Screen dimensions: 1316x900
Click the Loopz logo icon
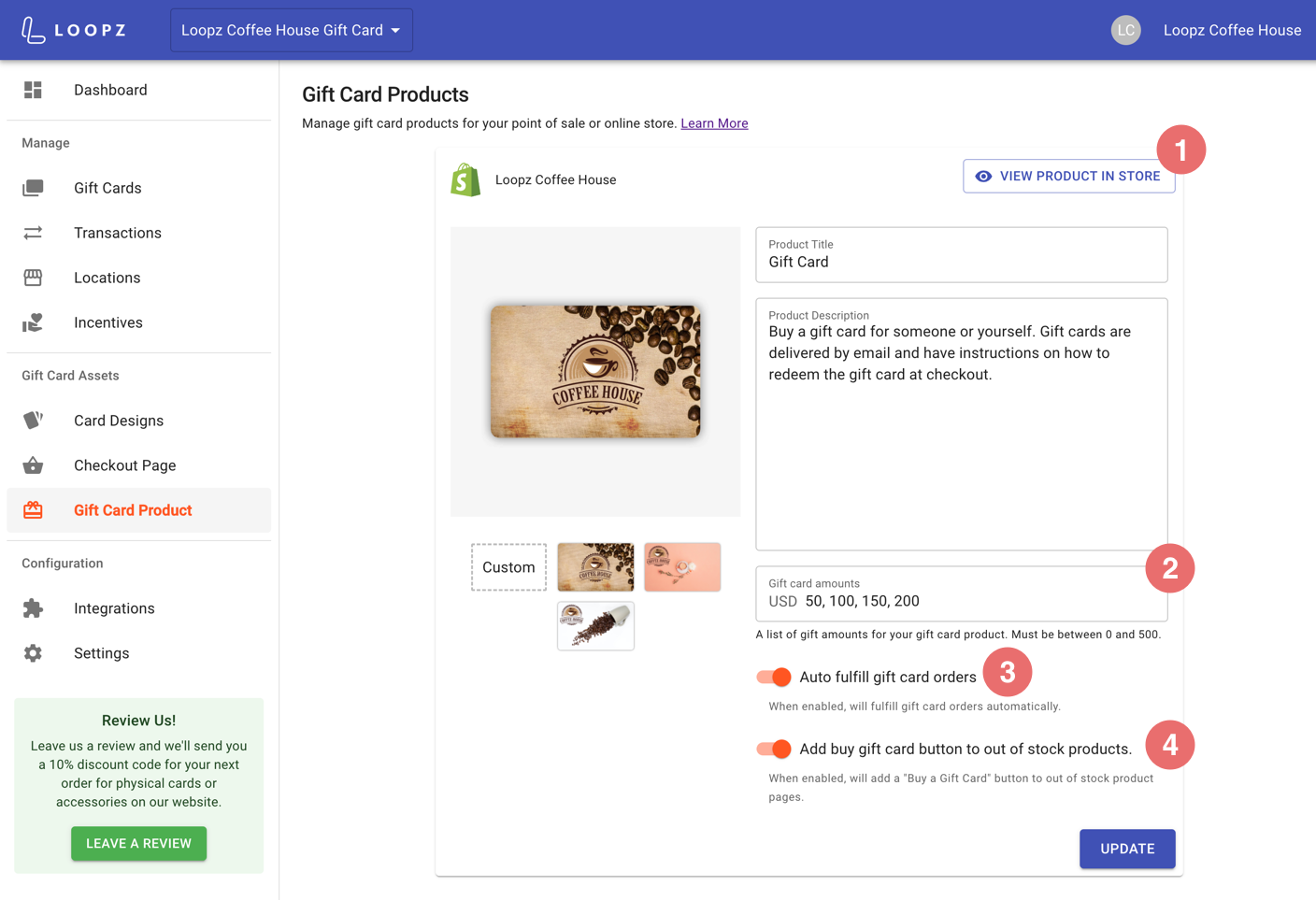pyautogui.click(x=33, y=30)
